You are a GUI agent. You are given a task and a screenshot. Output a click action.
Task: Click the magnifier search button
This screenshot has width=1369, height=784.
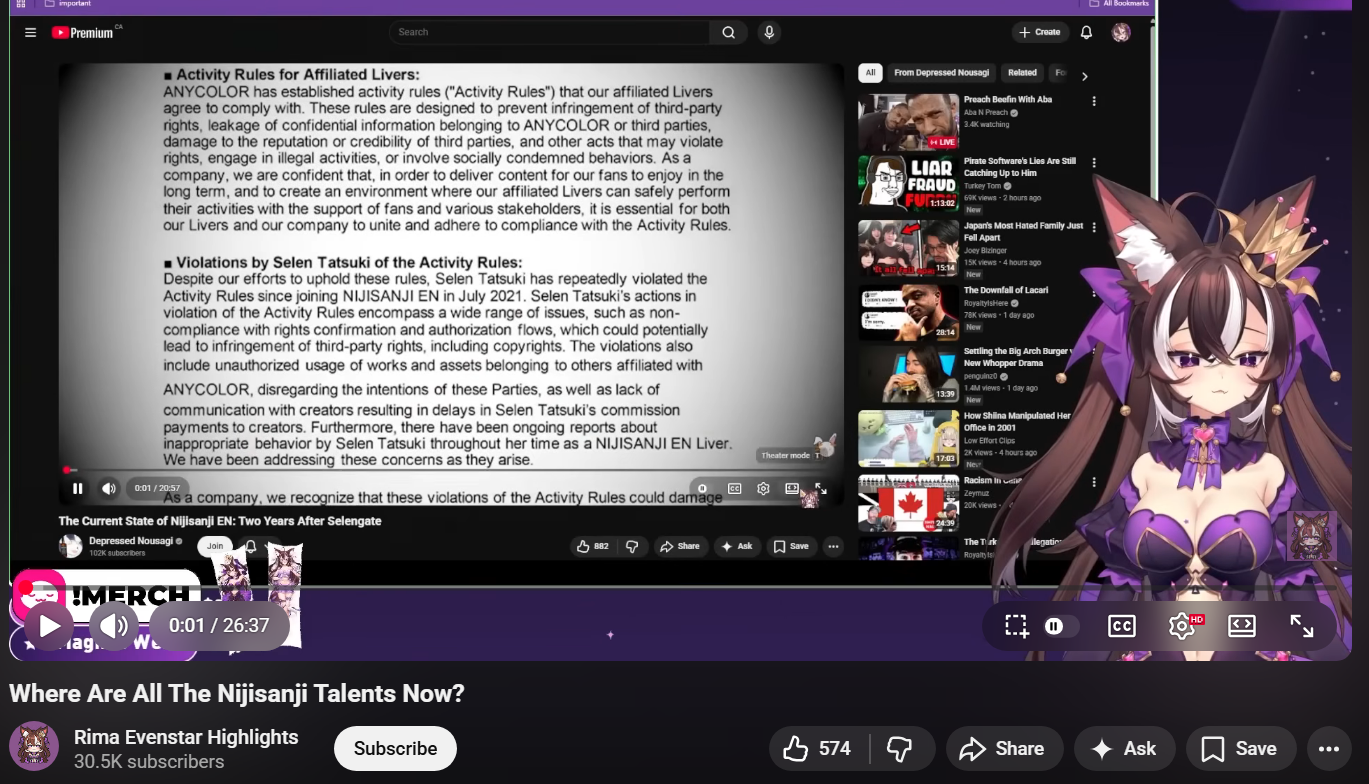click(x=728, y=32)
